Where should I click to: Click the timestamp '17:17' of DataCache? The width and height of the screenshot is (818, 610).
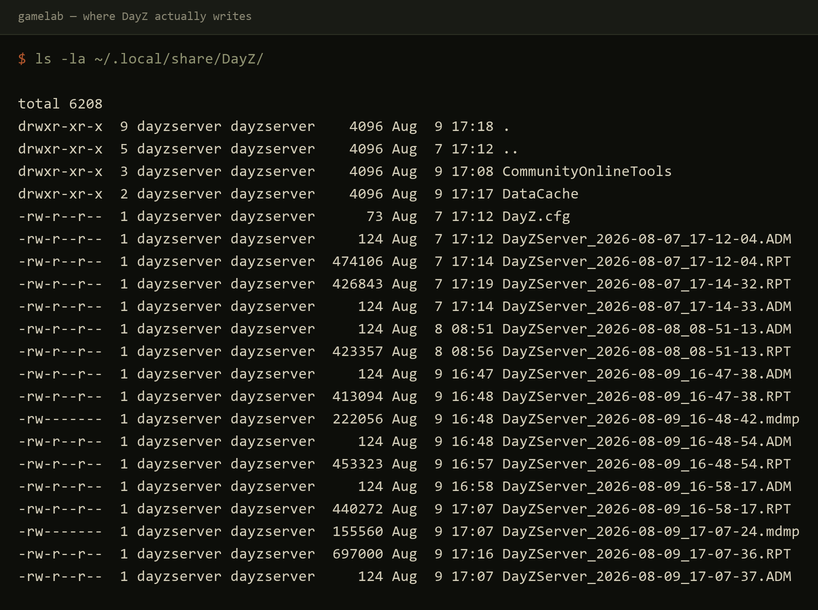(x=473, y=194)
